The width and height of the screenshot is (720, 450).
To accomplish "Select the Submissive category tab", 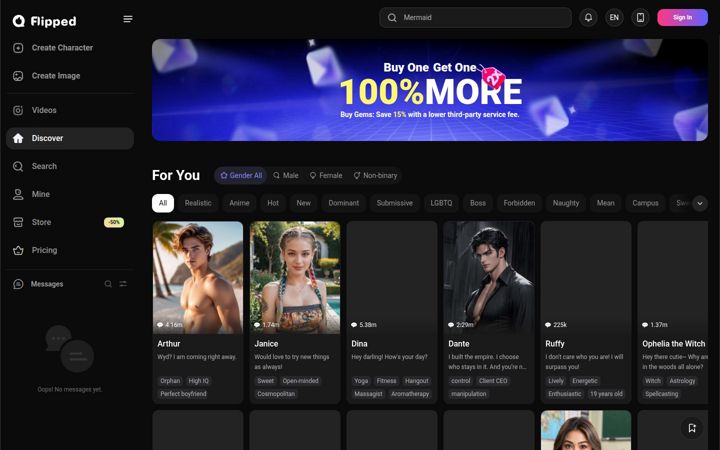I will (394, 203).
